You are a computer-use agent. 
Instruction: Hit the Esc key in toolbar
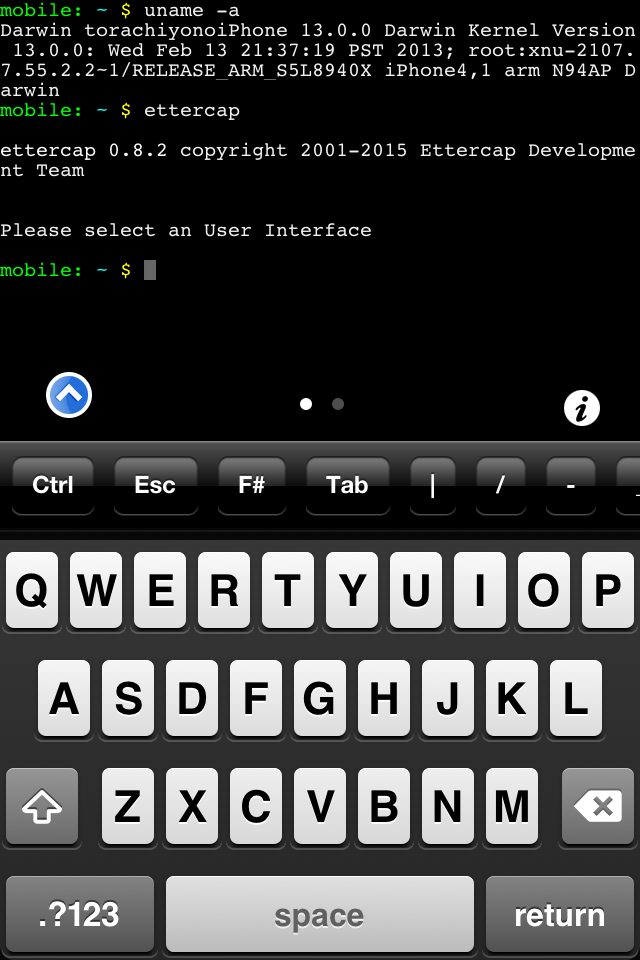click(156, 486)
